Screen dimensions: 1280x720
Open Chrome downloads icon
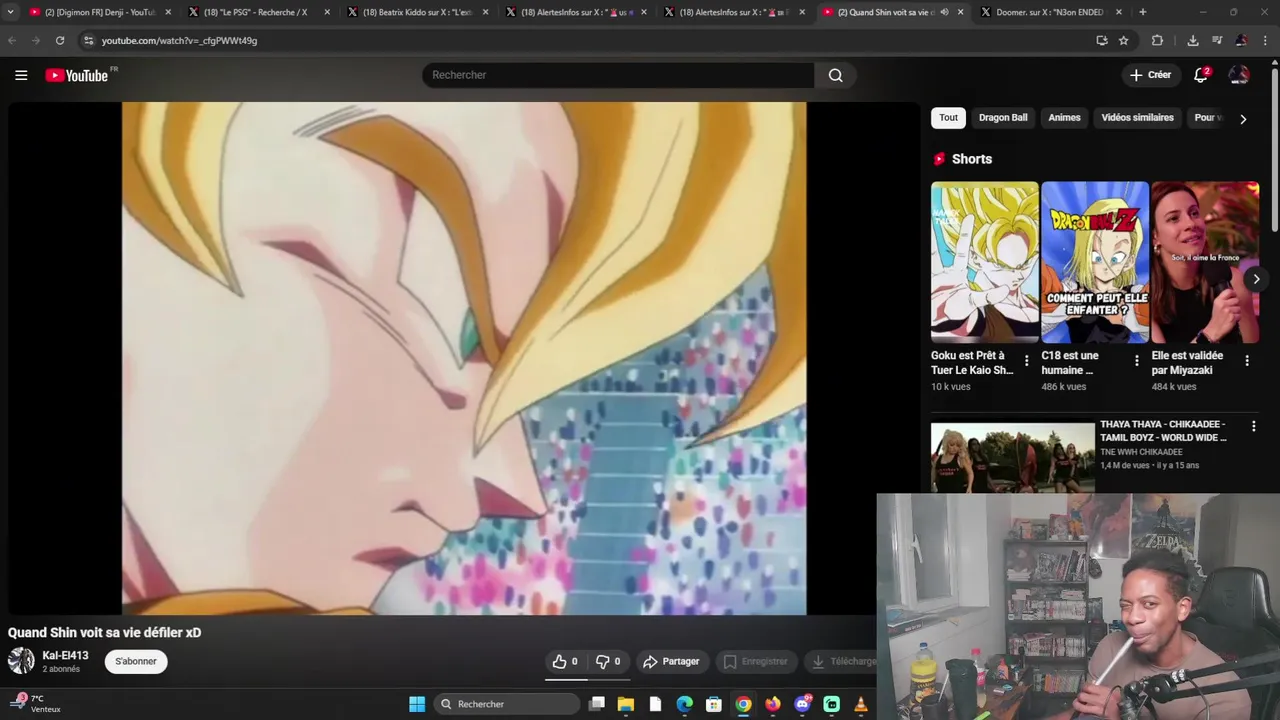coord(1193,40)
